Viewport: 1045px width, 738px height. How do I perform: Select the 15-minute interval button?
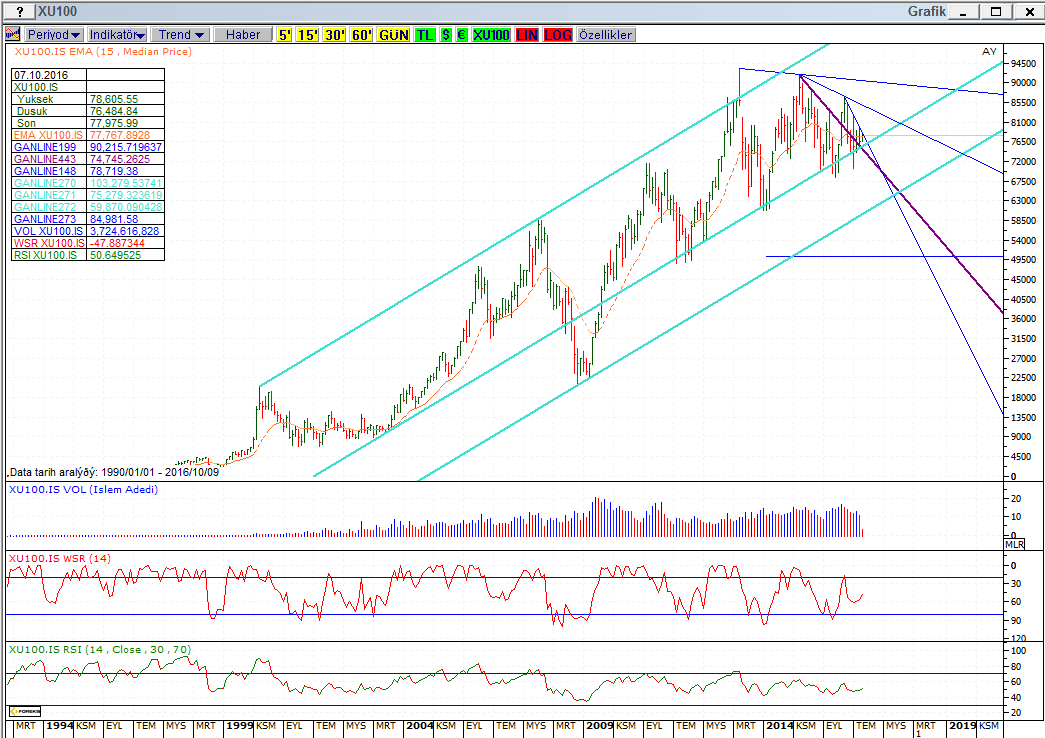[x=307, y=34]
